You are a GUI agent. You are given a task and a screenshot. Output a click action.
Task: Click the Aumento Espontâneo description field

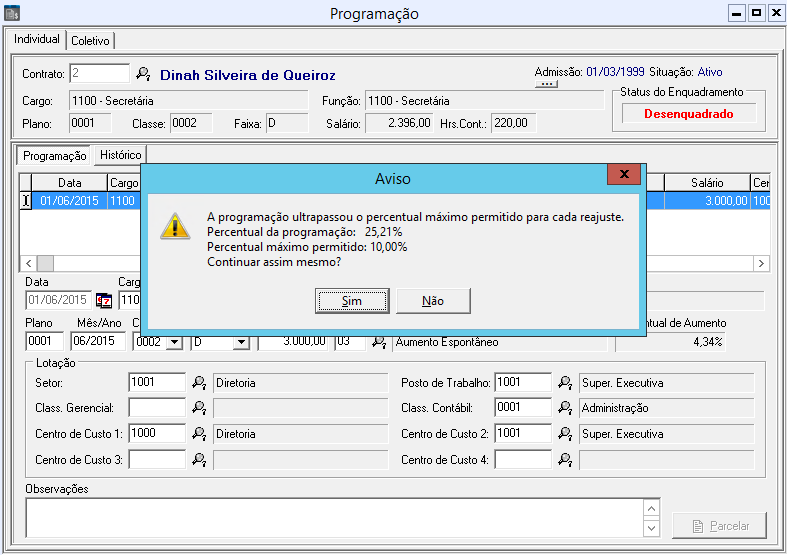click(x=500, y=342)
